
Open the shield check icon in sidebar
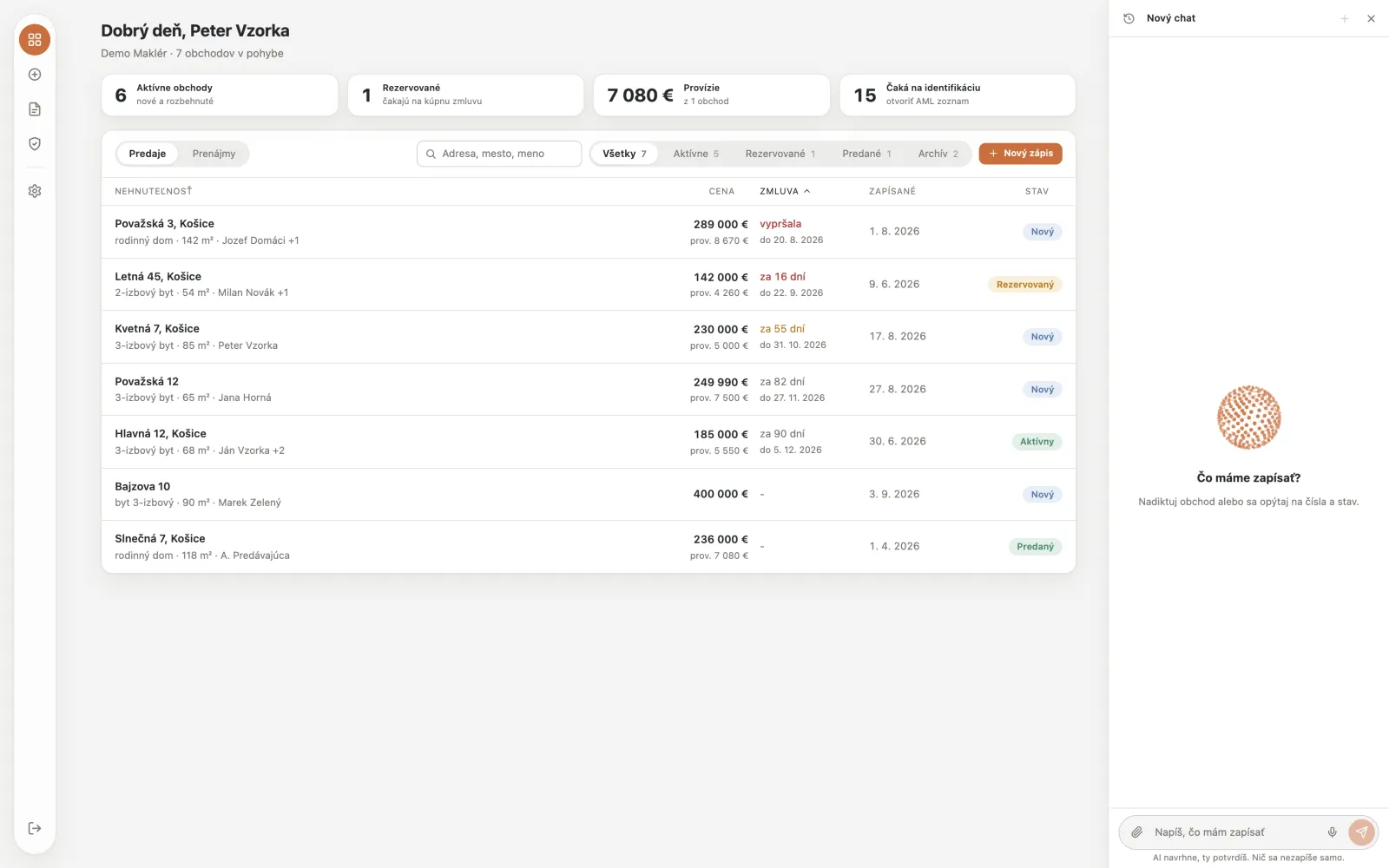35,144
